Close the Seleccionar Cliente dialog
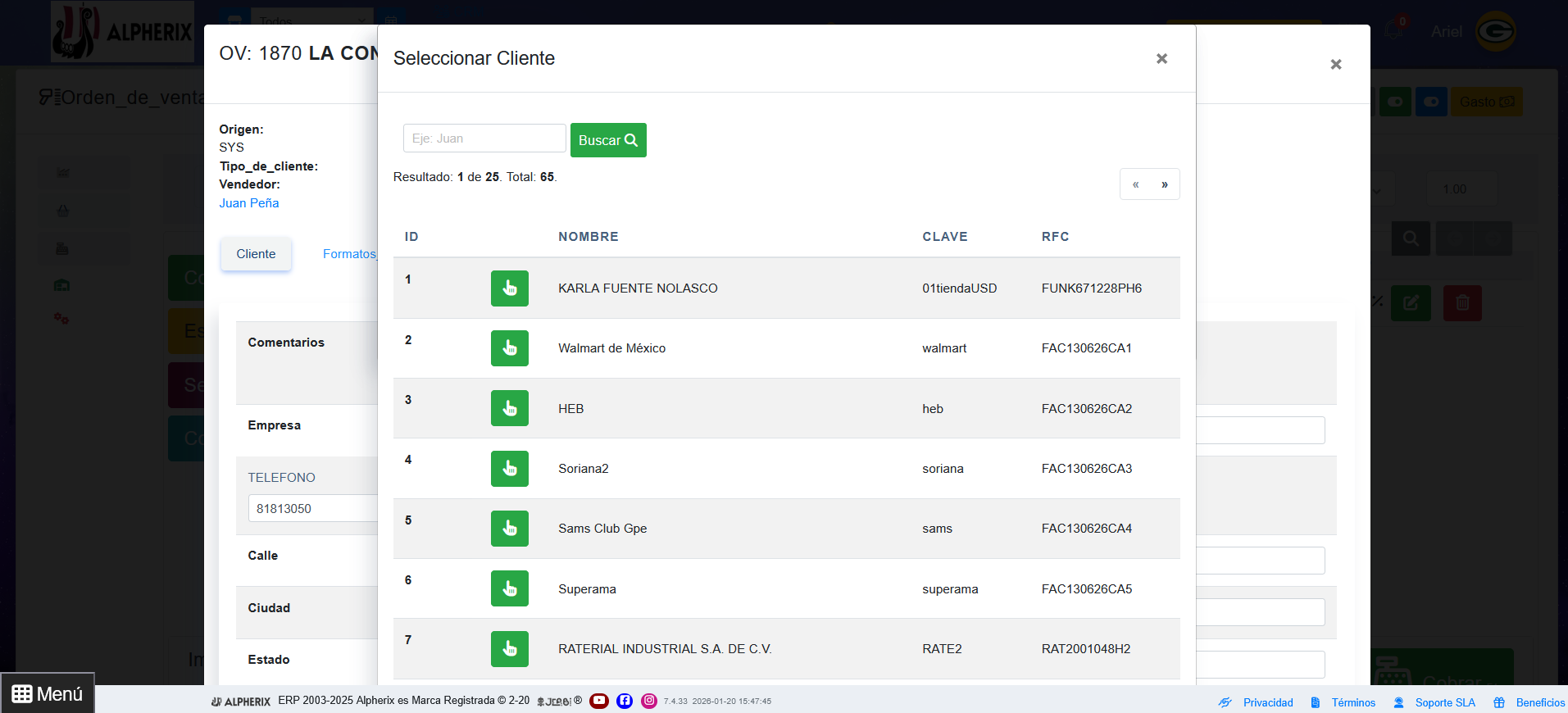1568x713 pixels. coord(1161,58)
